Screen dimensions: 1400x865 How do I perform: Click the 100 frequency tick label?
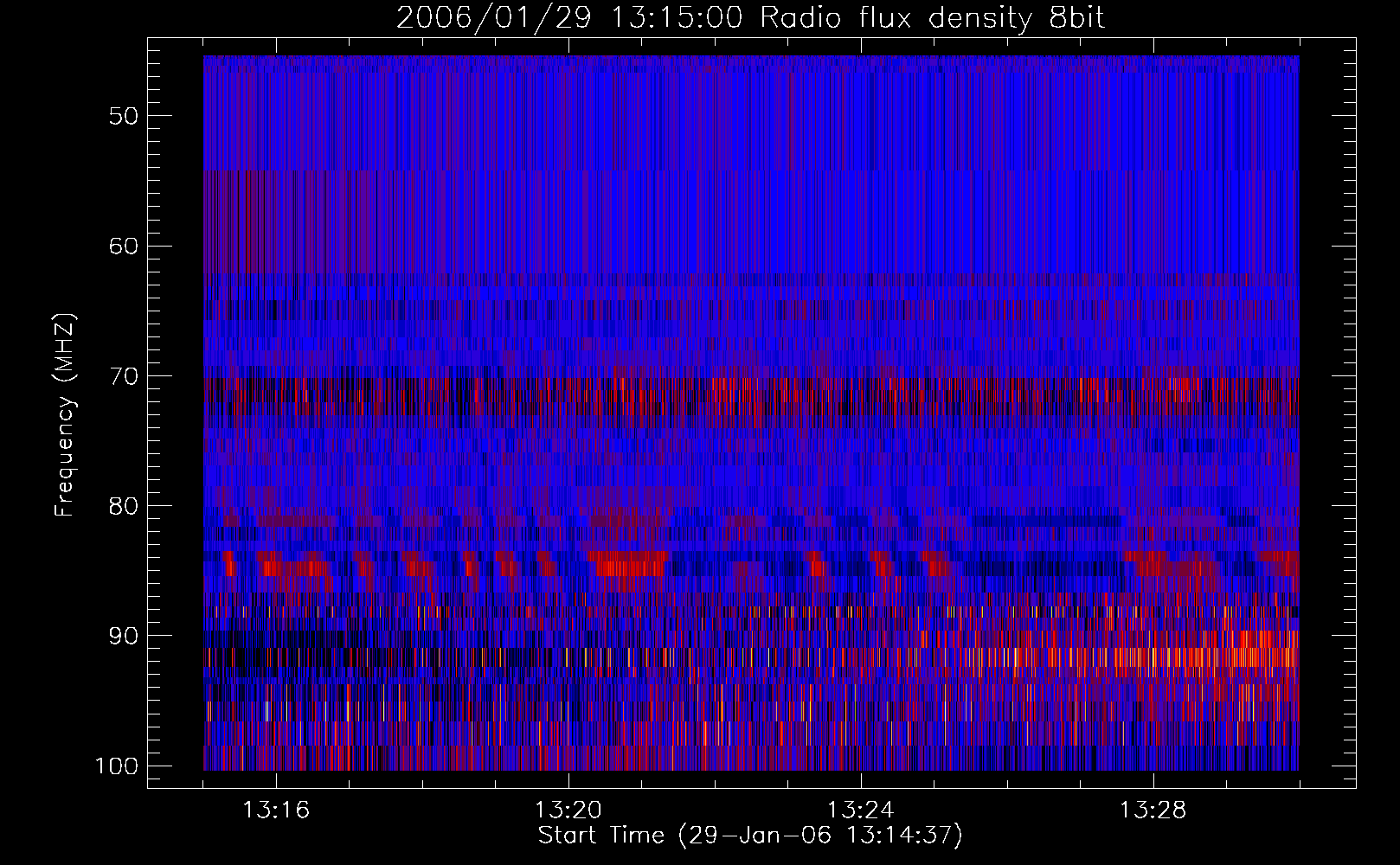coord(116,766)
